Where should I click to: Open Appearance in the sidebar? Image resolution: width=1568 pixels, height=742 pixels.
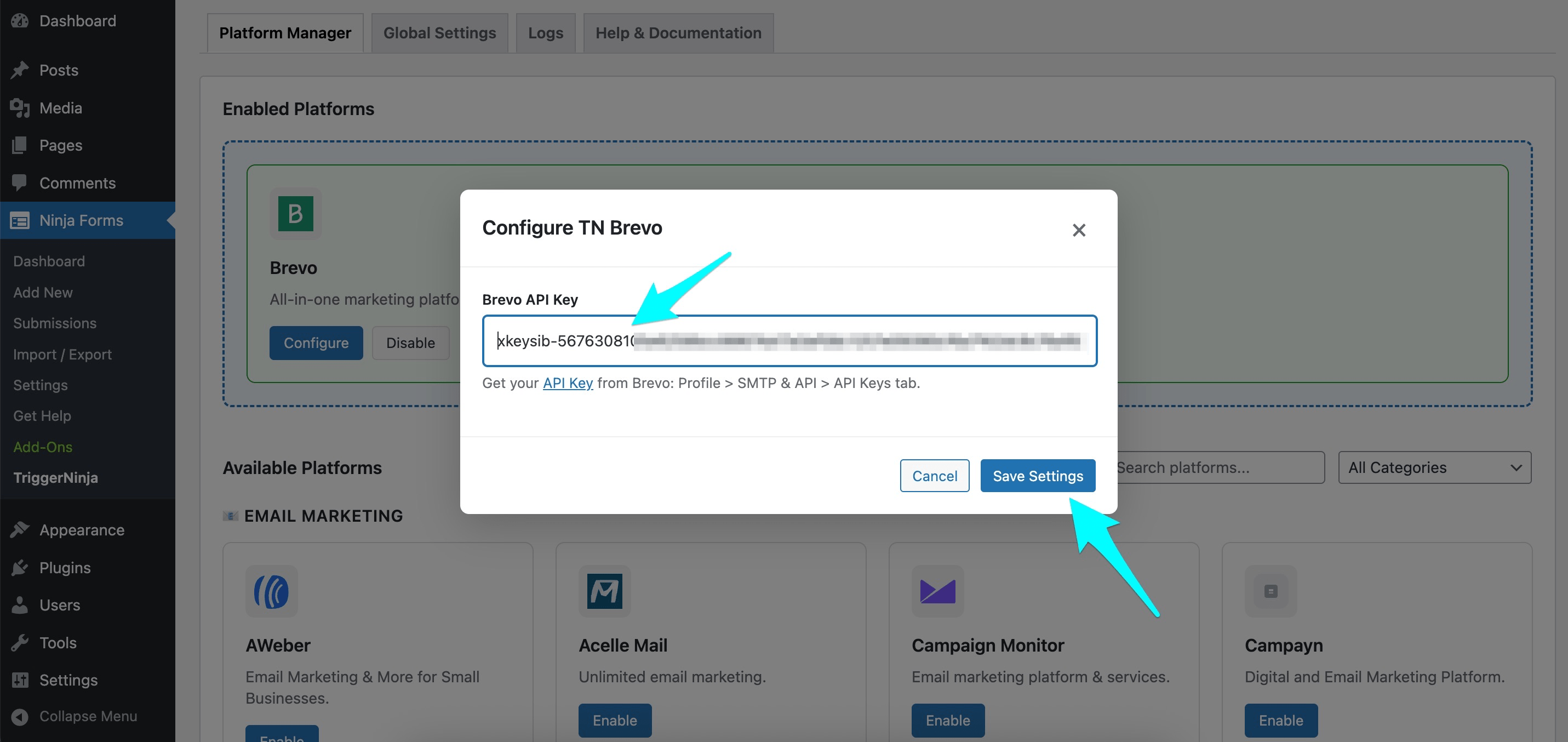tap(82, 529)
